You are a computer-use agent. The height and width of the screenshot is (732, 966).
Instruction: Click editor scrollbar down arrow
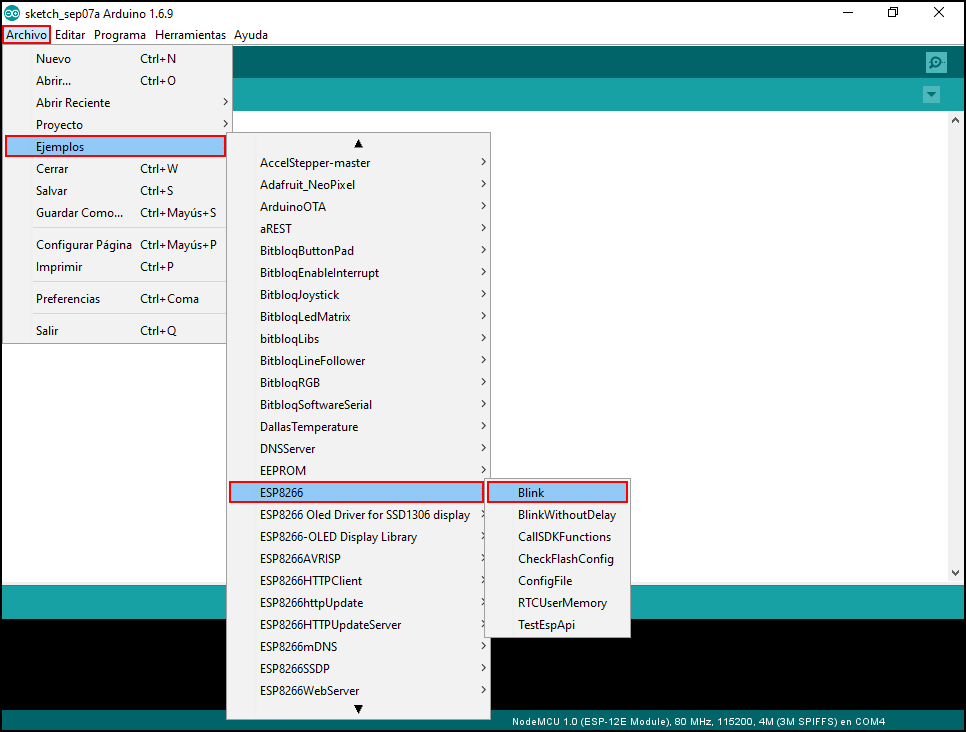pos(955,573)
